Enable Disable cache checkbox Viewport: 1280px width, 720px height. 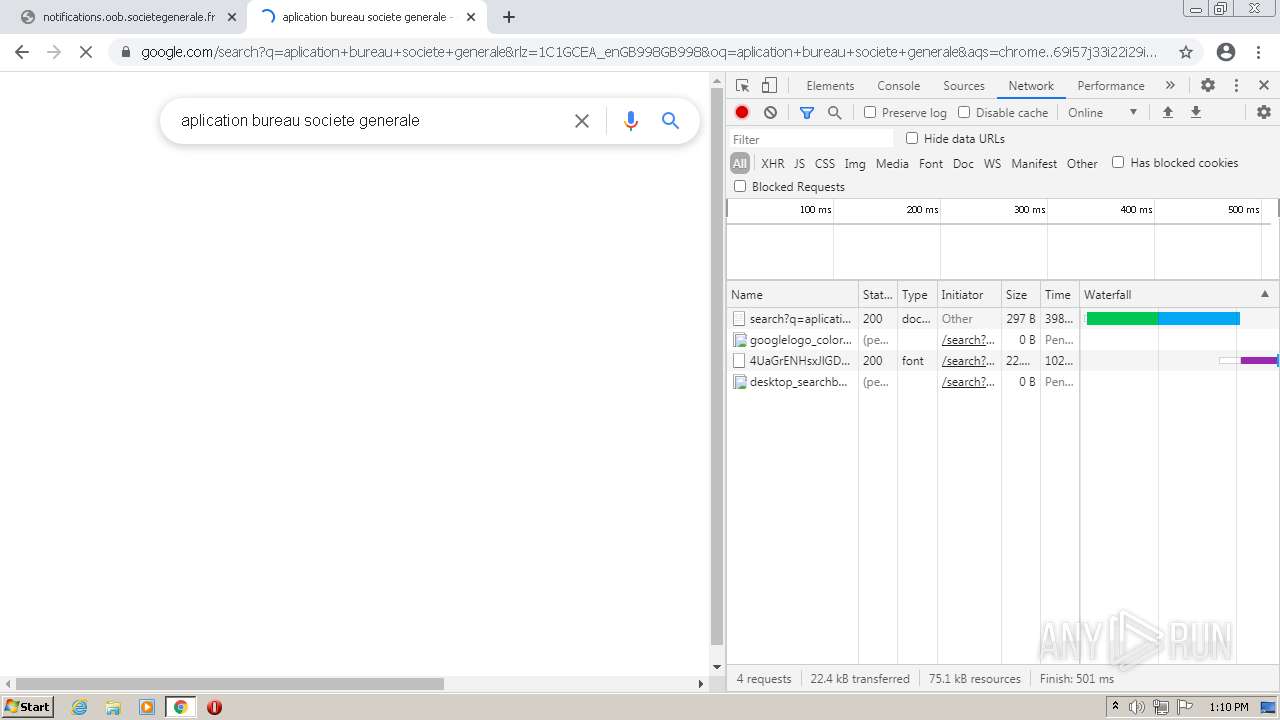964,113
